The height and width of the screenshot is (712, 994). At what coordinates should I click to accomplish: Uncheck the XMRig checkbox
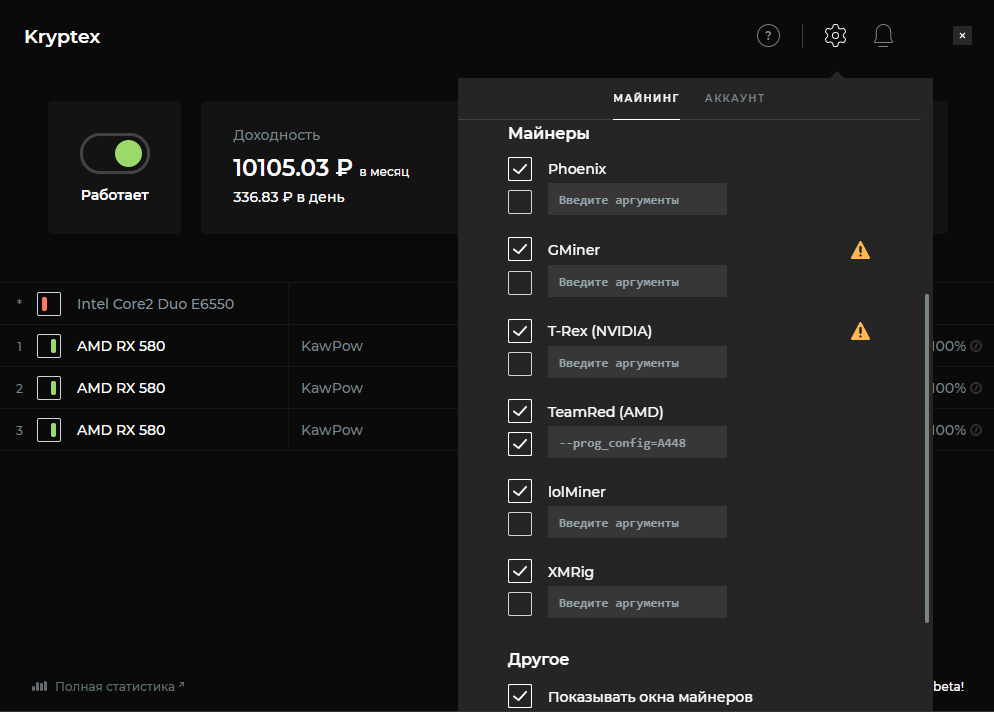pyautogui.click(x=520, y=571)
